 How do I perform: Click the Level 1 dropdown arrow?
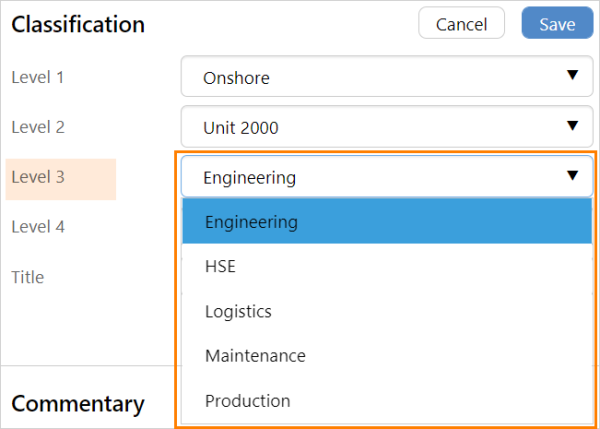(572, 76)
